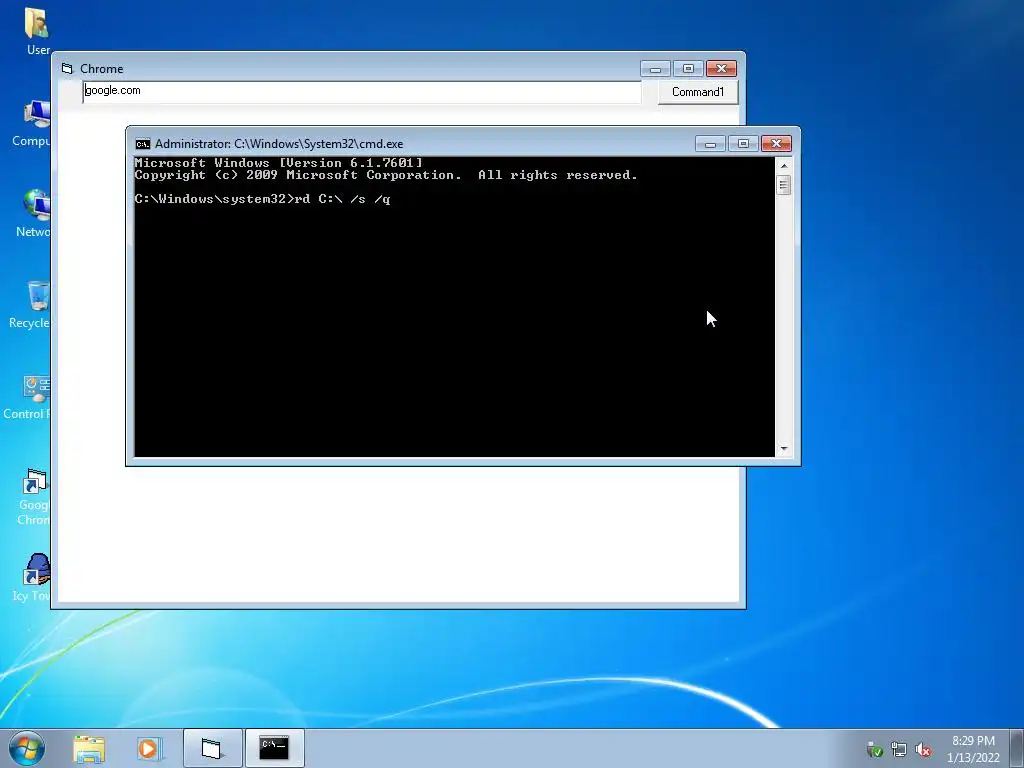The width and height of the screenshot is (1024, 768).
Task: Click the Chrome window title bar icon
Action: point(67,69)
